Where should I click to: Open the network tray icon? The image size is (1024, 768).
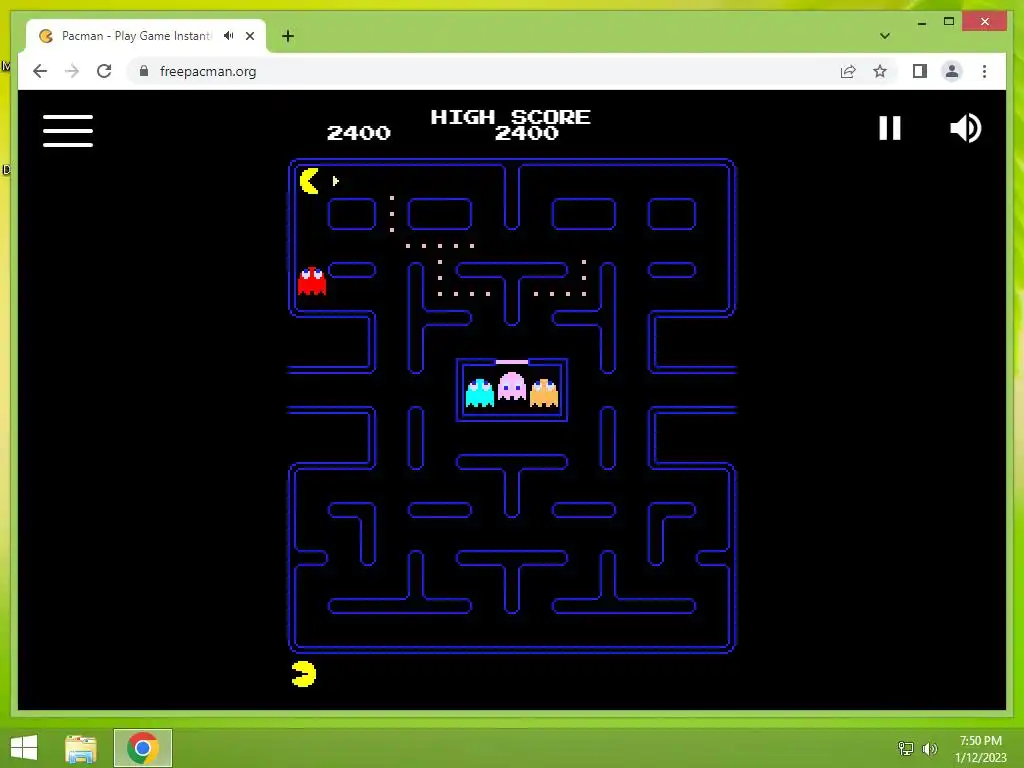906,748
